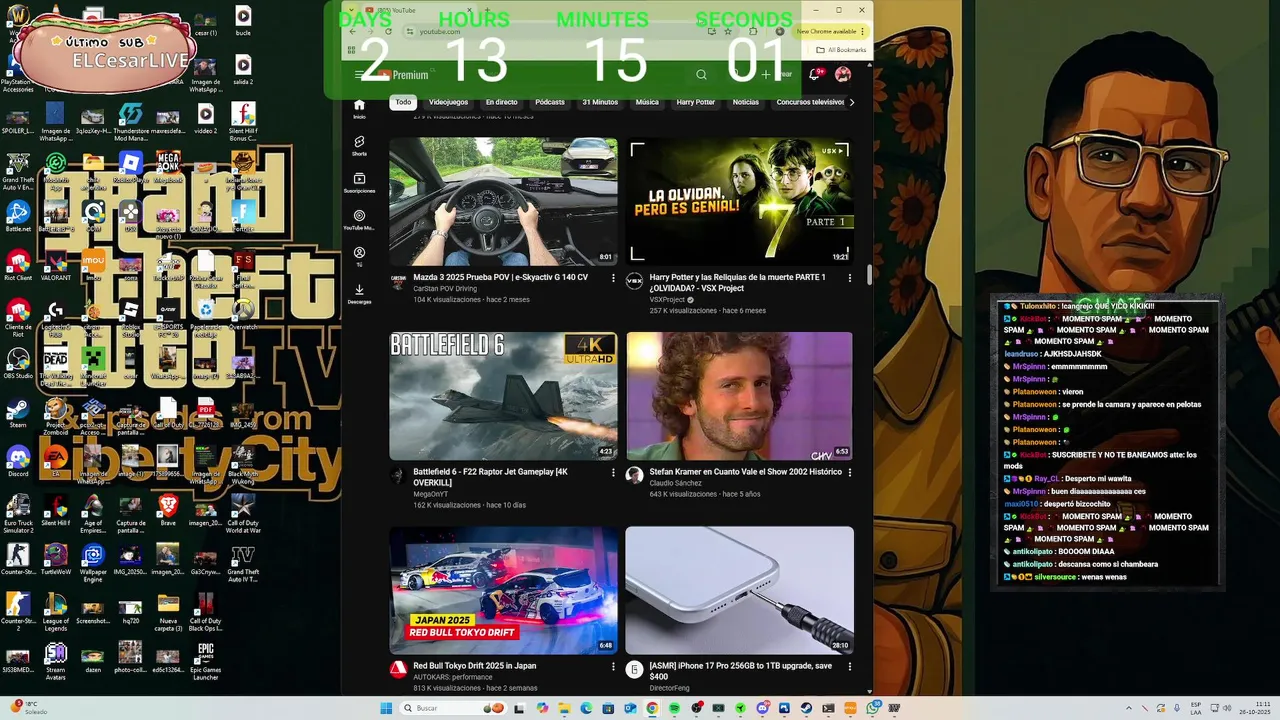Select the Harry Potter filter chip
This screenshot has width=1280, height=720.
695,102
